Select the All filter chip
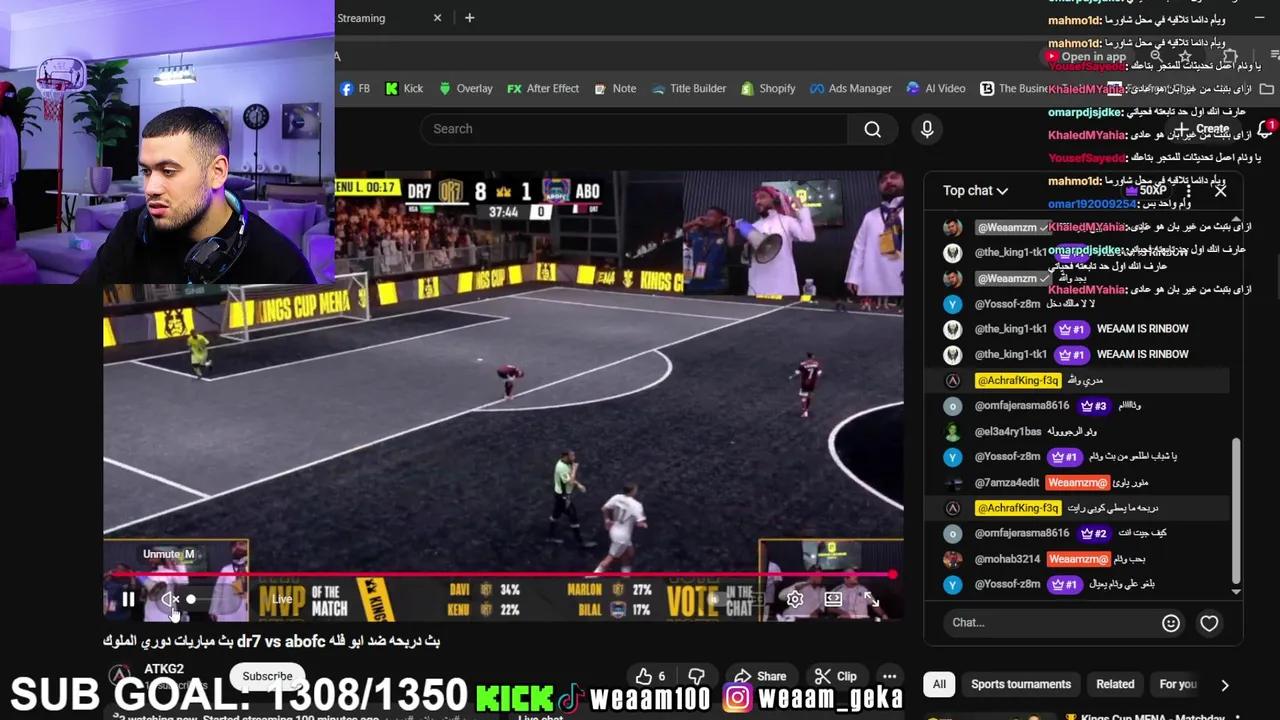 click(939, 684)
